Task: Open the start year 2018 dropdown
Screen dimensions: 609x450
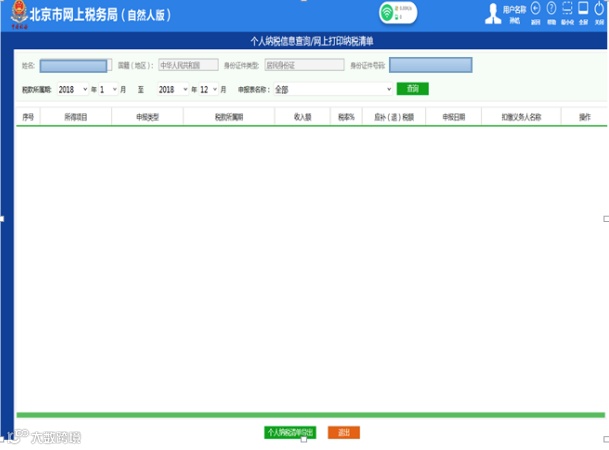Action: coord(73,90)
